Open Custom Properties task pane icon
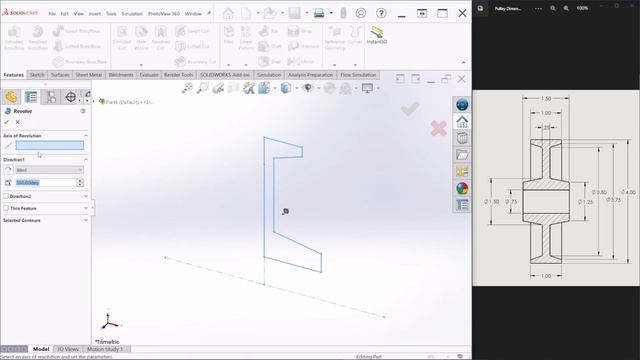This screenshot has height=360, width=640. tap(462, 205)
